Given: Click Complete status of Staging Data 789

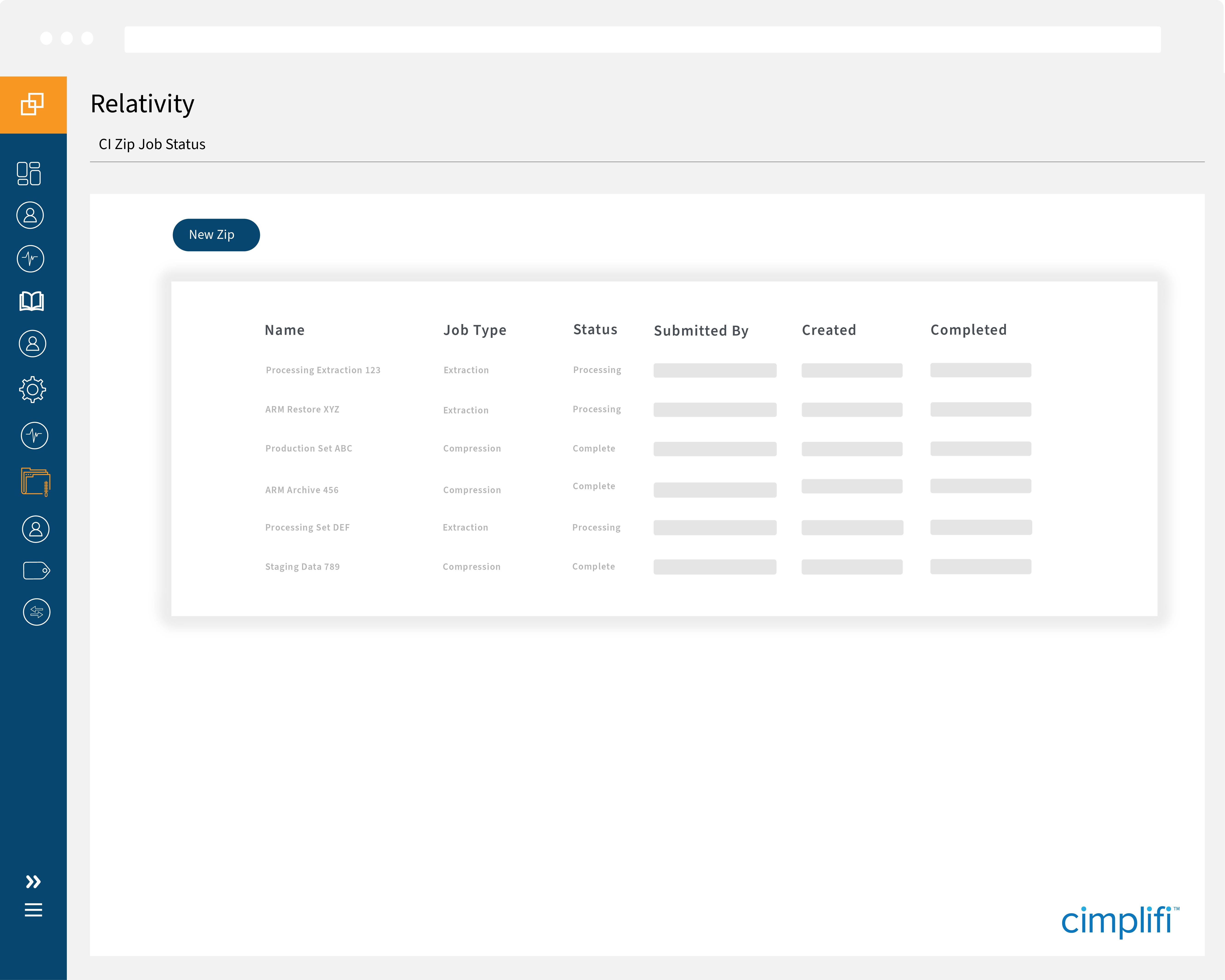Looking at the screenshot, I should [x=593, y=567].
